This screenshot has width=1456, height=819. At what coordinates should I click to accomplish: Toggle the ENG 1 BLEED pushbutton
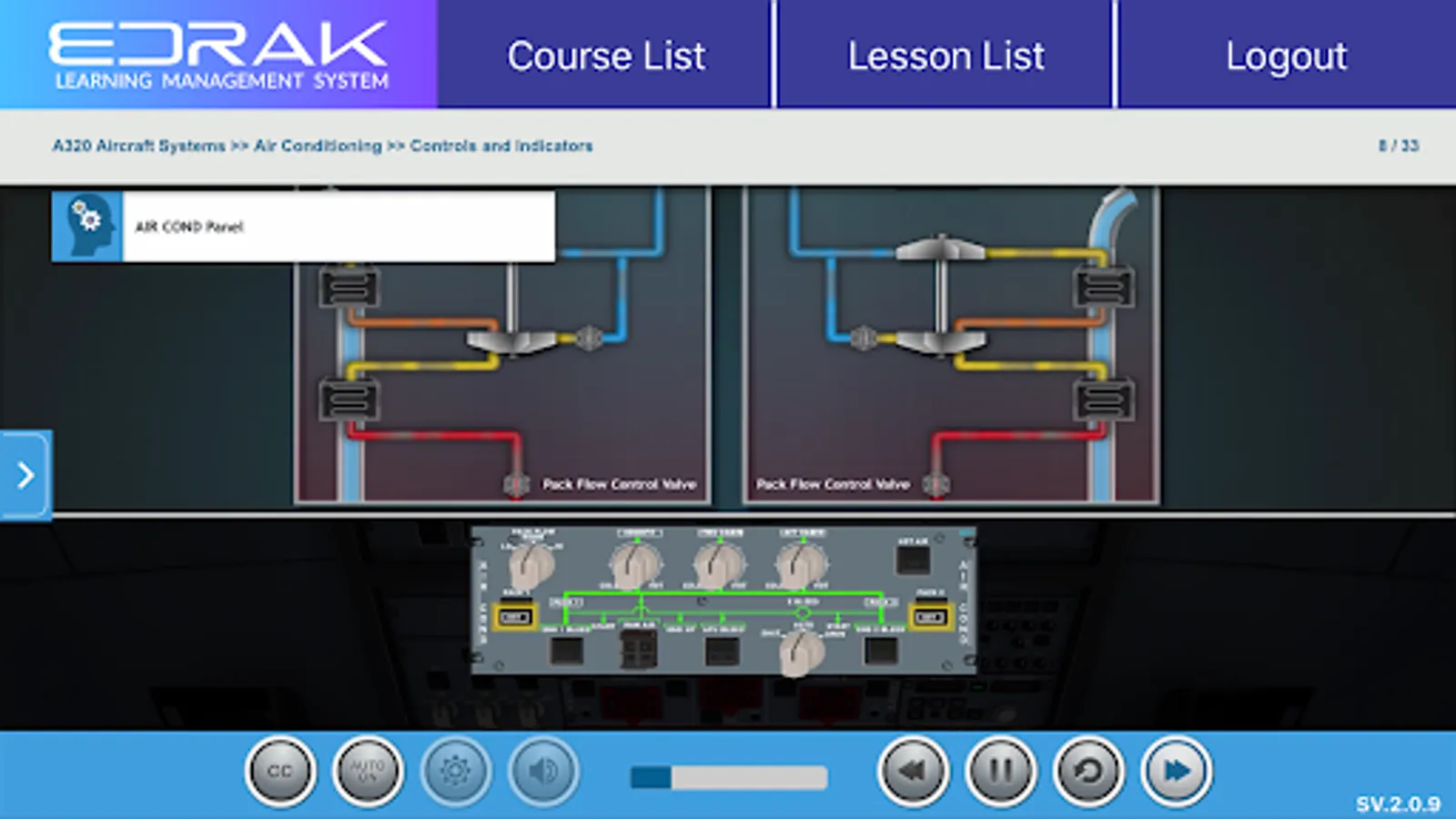(566, 651)
